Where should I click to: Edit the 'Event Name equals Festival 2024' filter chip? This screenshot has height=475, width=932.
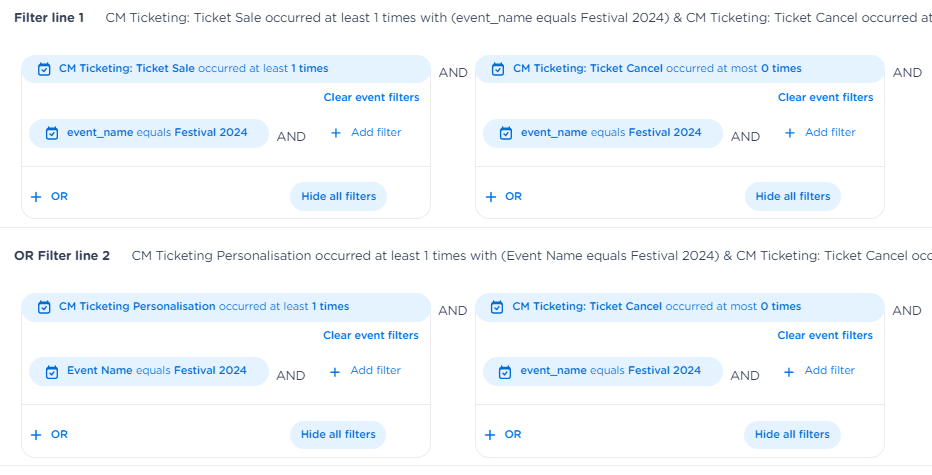[156, 371]
